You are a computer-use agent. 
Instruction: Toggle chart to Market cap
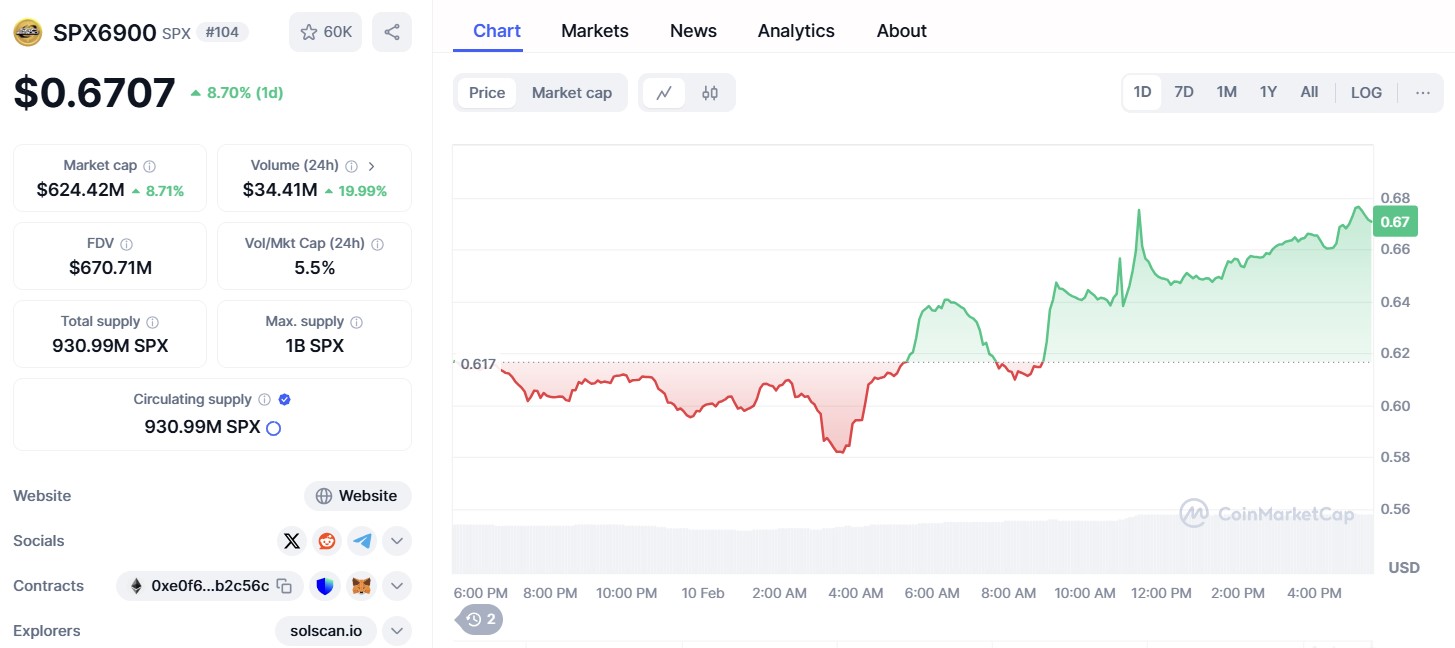[x=571, y=93]
